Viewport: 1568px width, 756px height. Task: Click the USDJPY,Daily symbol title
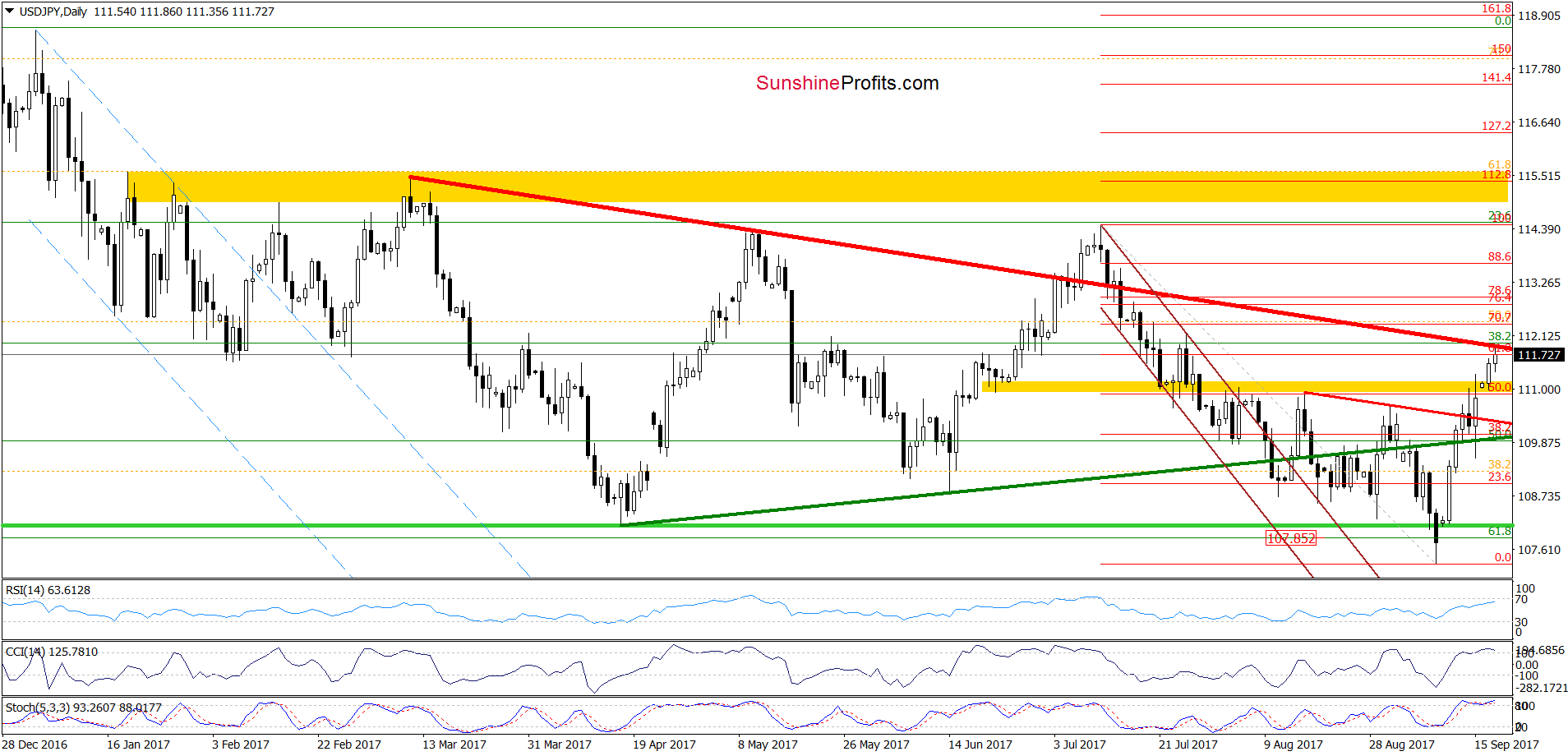point(53,12)
